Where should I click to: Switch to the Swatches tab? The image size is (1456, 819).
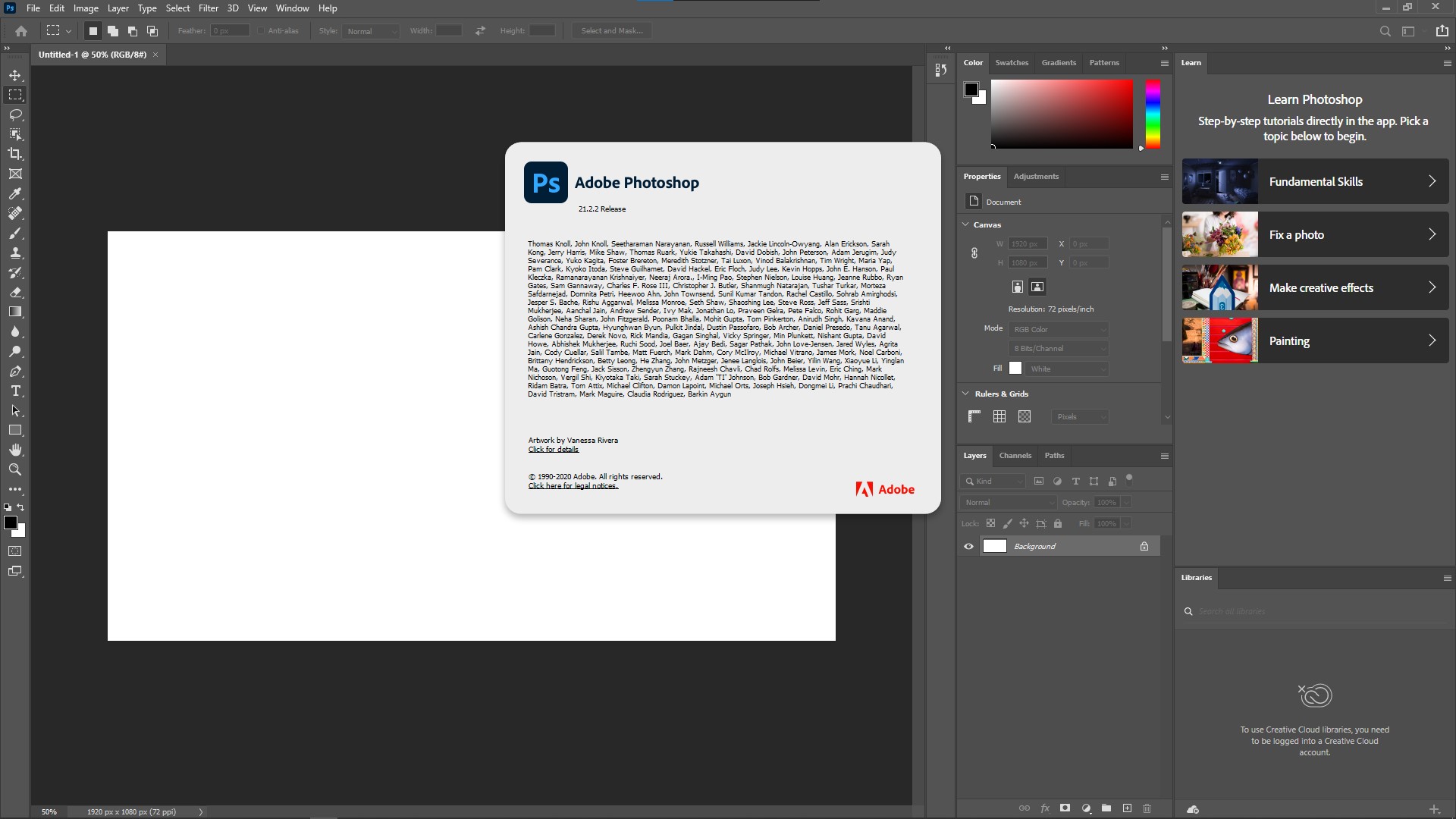(1012, 63)
